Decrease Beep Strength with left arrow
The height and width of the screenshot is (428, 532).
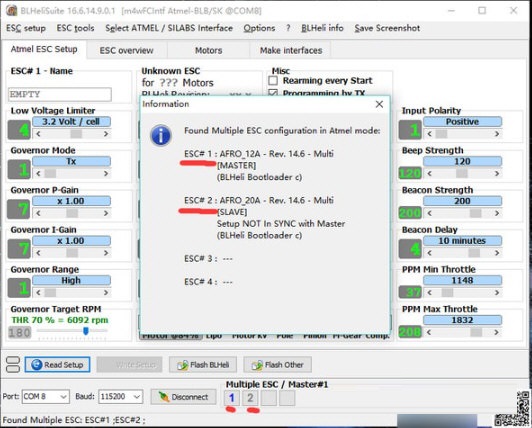tap(430, 173)
